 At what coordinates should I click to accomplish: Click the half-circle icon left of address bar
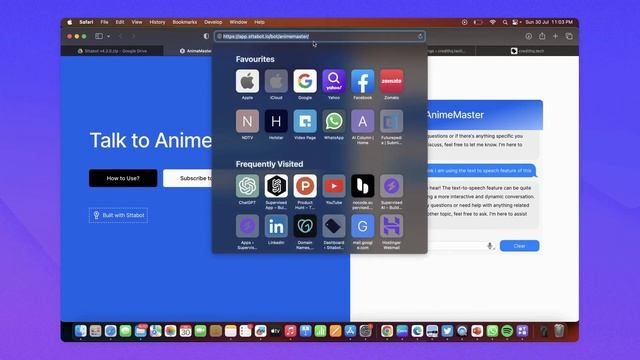tap(206, 36)
